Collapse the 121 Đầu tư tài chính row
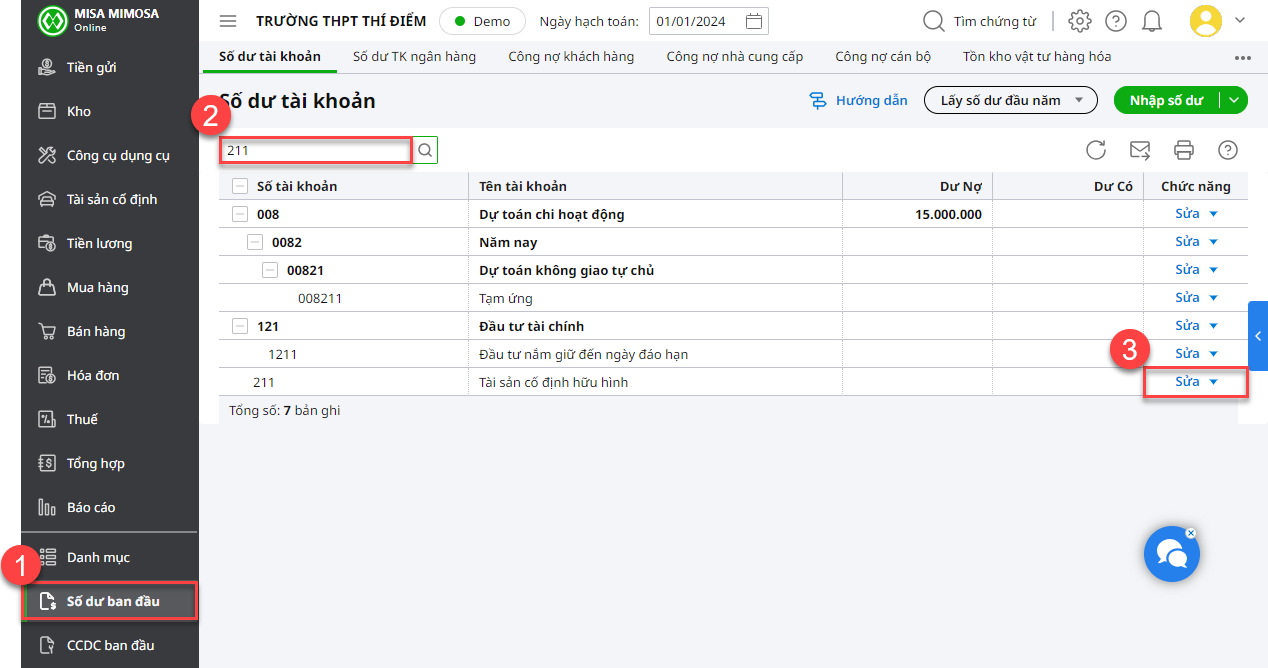Image resolution: width=1268 pixels, height=668 pixels. tap(240, 326)
